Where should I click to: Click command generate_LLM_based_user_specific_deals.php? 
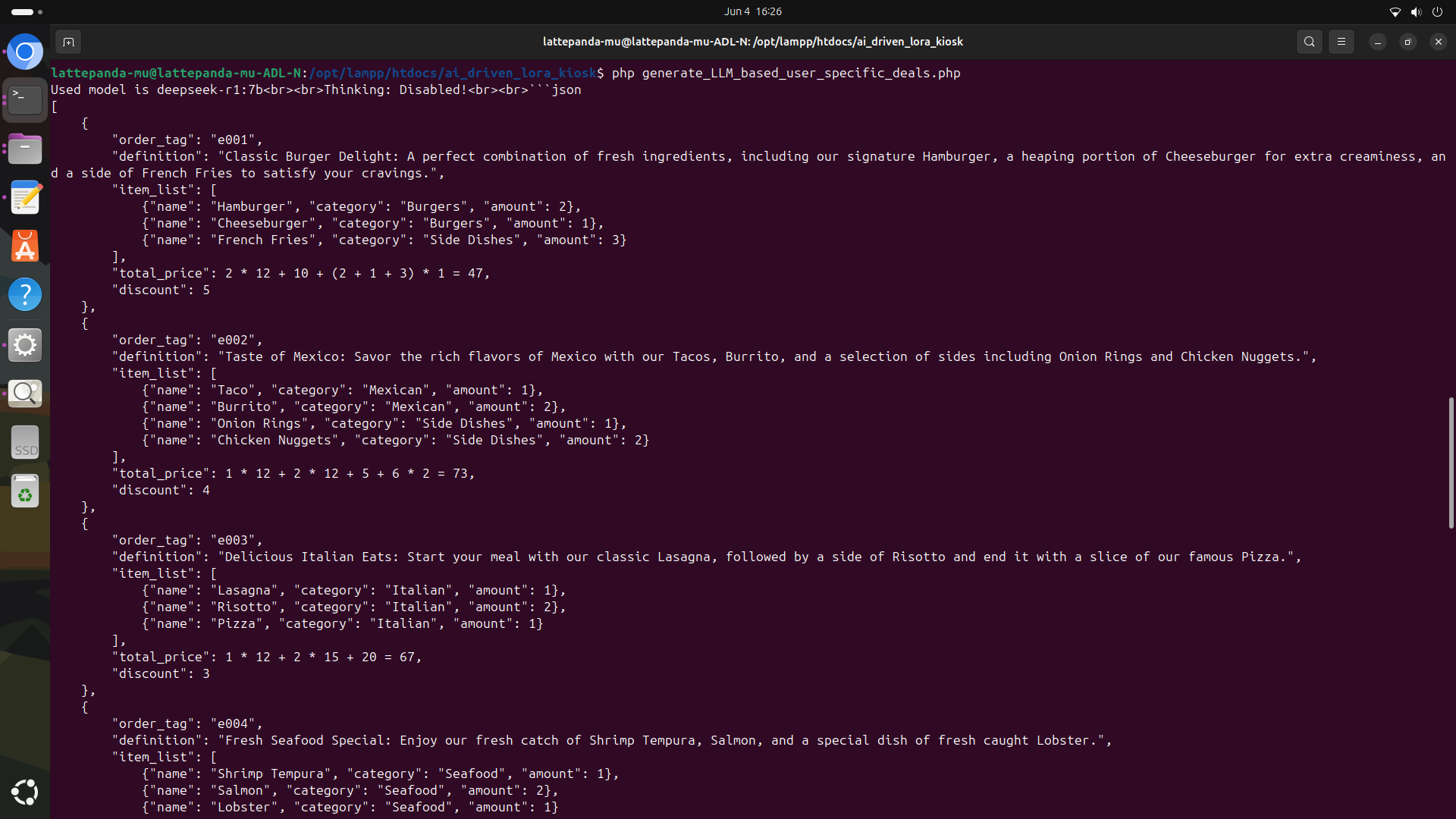point(801,73)
